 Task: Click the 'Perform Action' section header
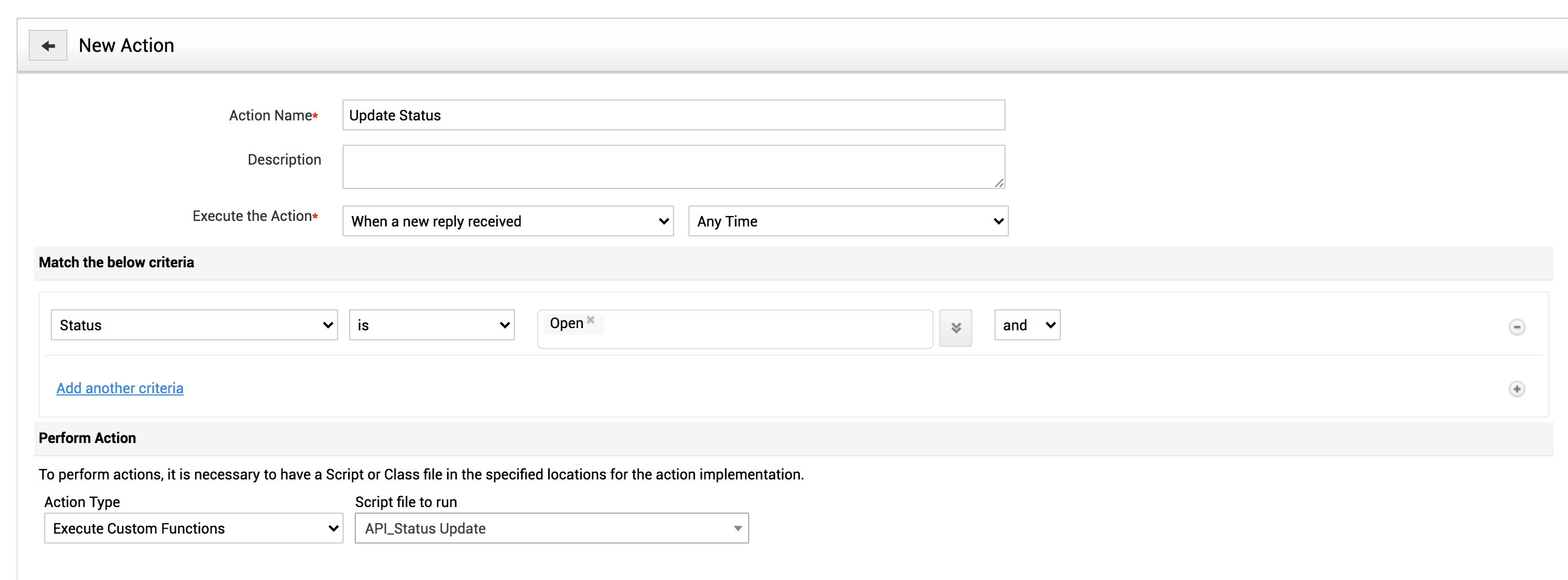87,438
